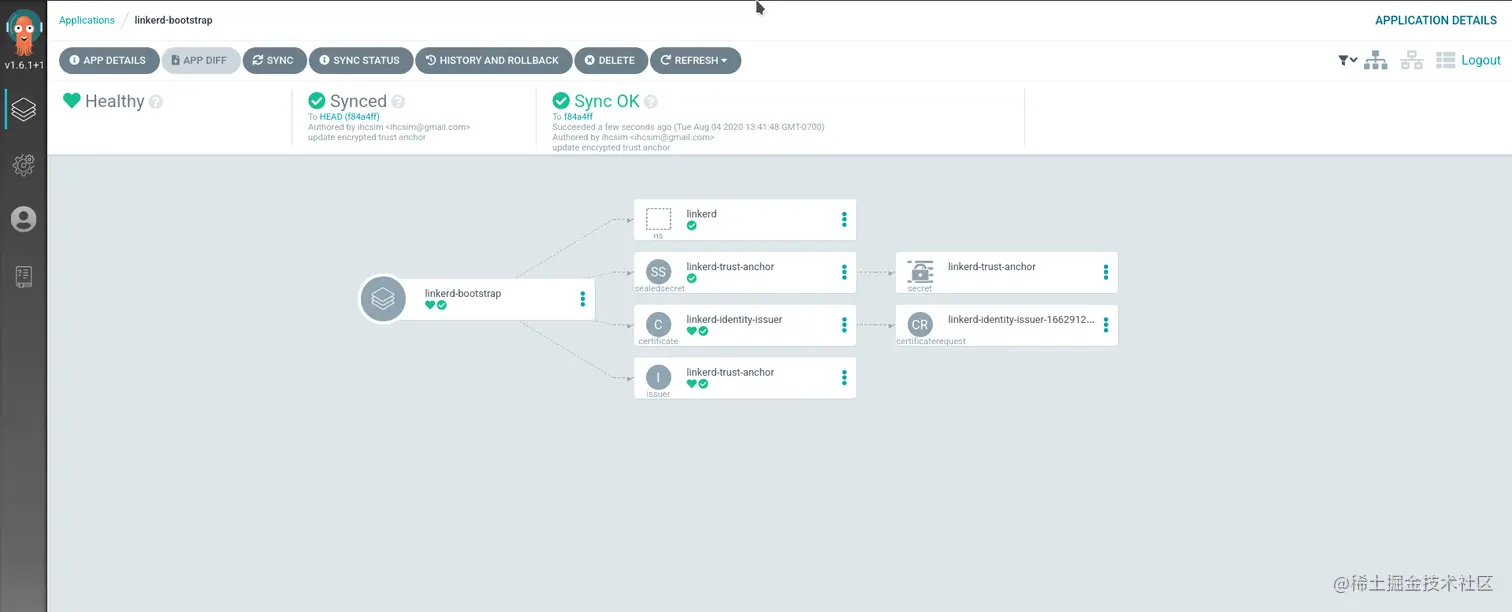Click linkerd-identity-issuer node label

pyautogui.click(x=734, y=320)
